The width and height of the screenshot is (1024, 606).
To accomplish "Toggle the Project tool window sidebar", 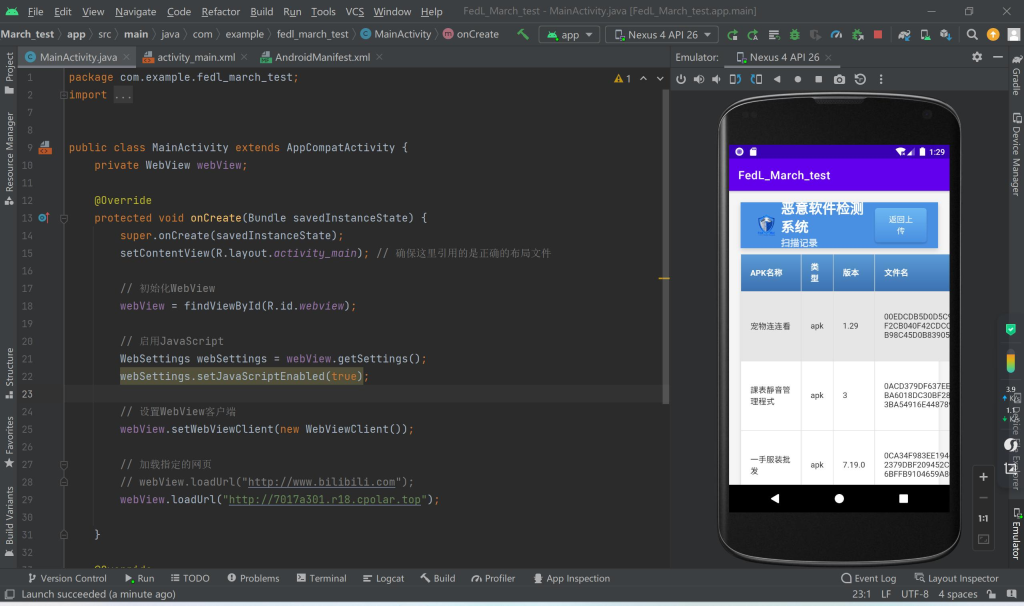I will (x=10, y=67).
